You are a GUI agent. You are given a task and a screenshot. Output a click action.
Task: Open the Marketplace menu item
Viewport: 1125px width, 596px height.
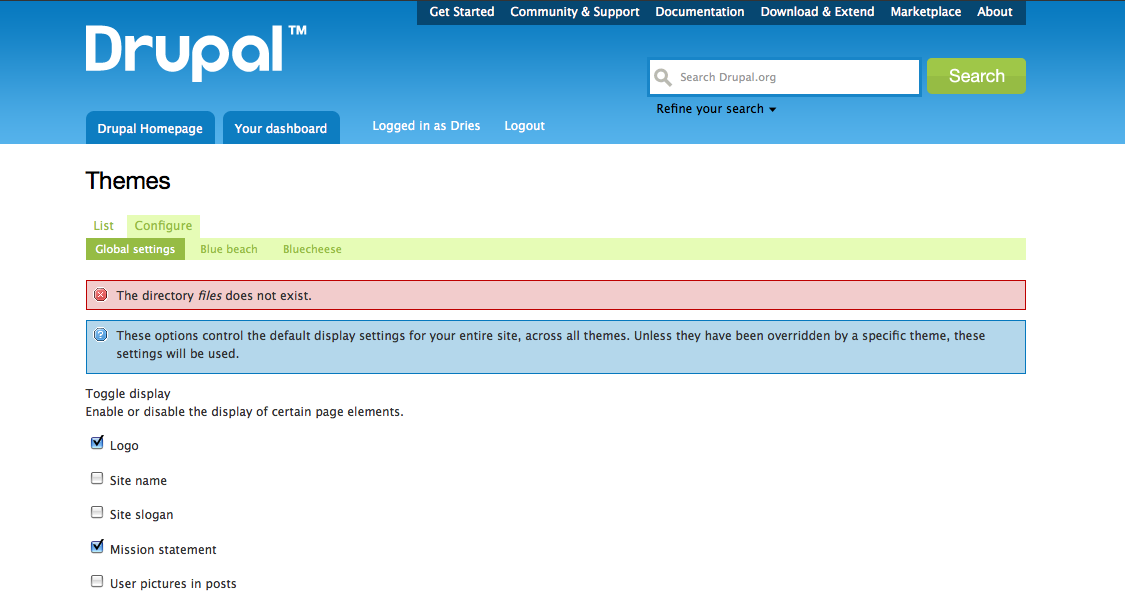click(x=925, y=12)
